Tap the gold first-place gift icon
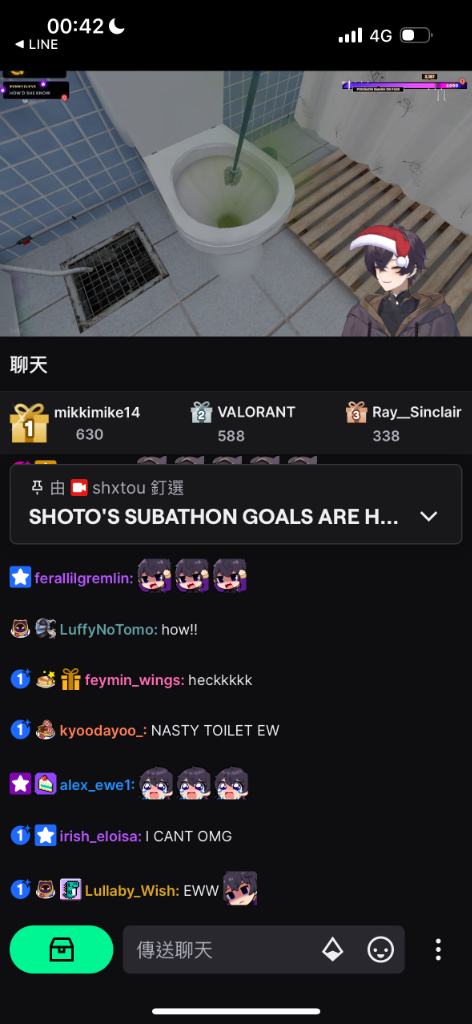This screenshot has width=472, height=1024. [29, 423]
